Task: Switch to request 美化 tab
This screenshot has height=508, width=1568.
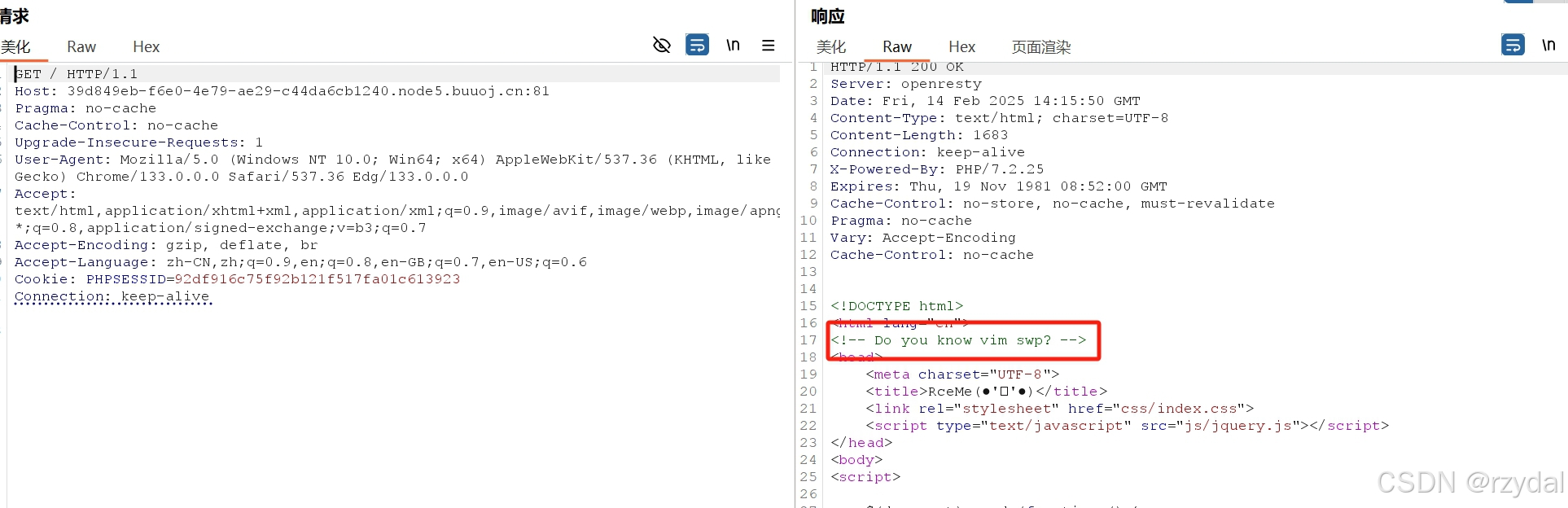Action: click(x=15, y=46)
